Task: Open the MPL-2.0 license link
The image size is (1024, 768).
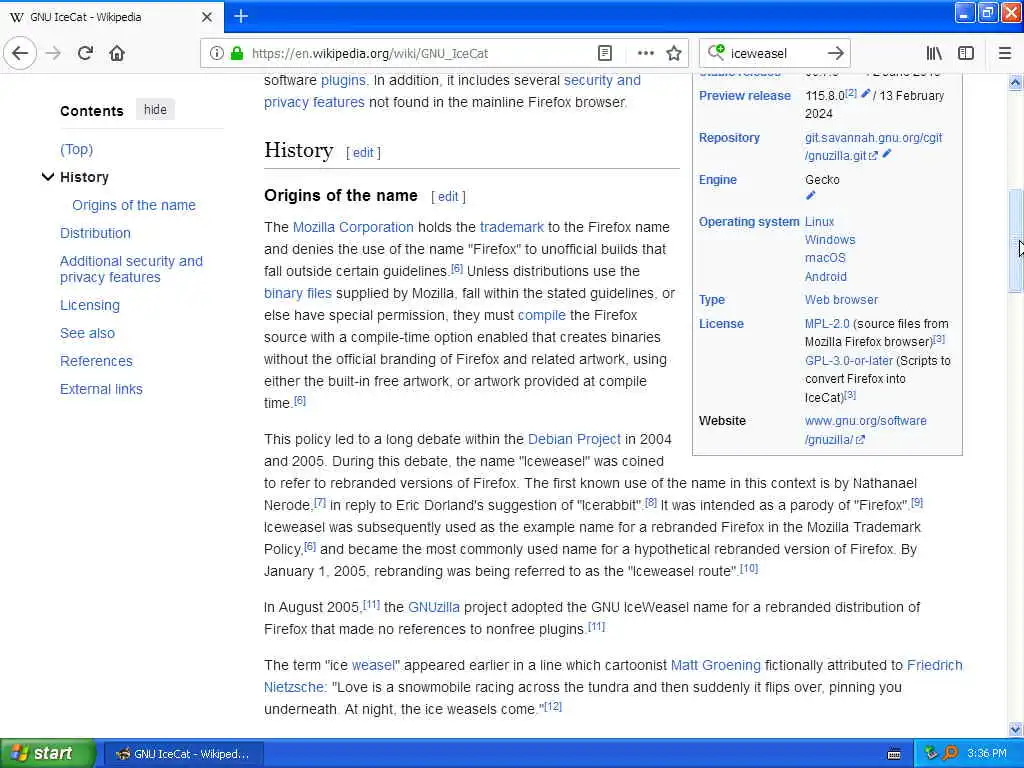Action: point(827,324)
